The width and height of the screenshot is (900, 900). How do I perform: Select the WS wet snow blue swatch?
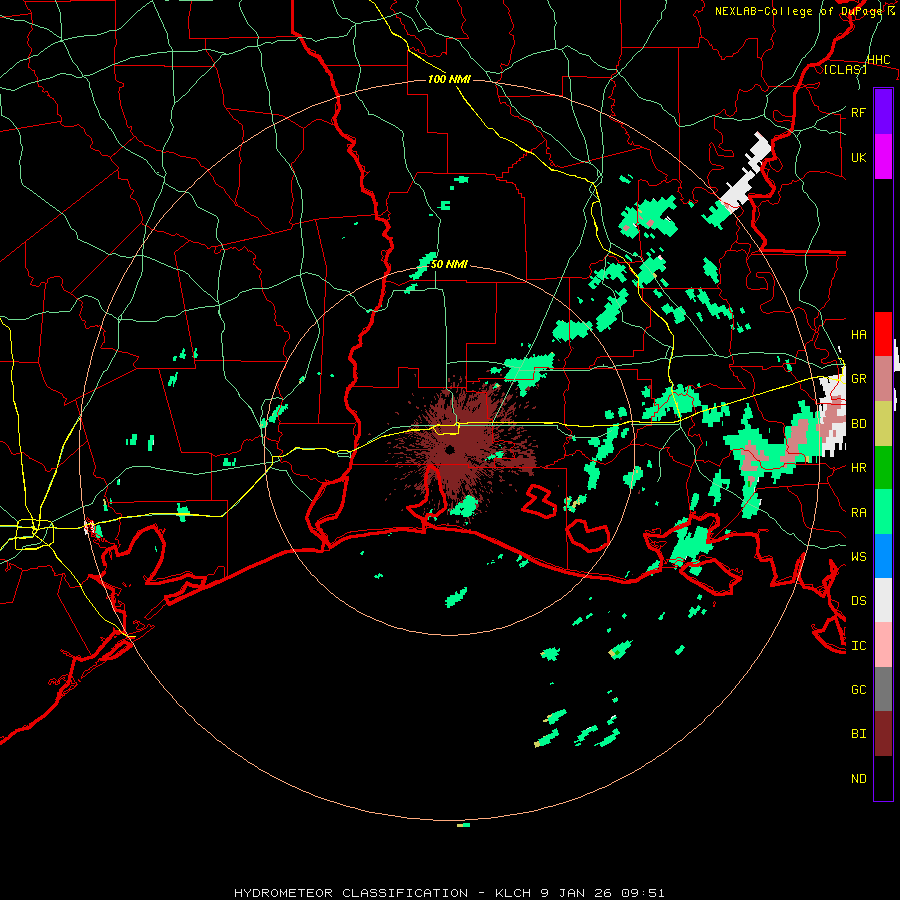pos(883,556)
